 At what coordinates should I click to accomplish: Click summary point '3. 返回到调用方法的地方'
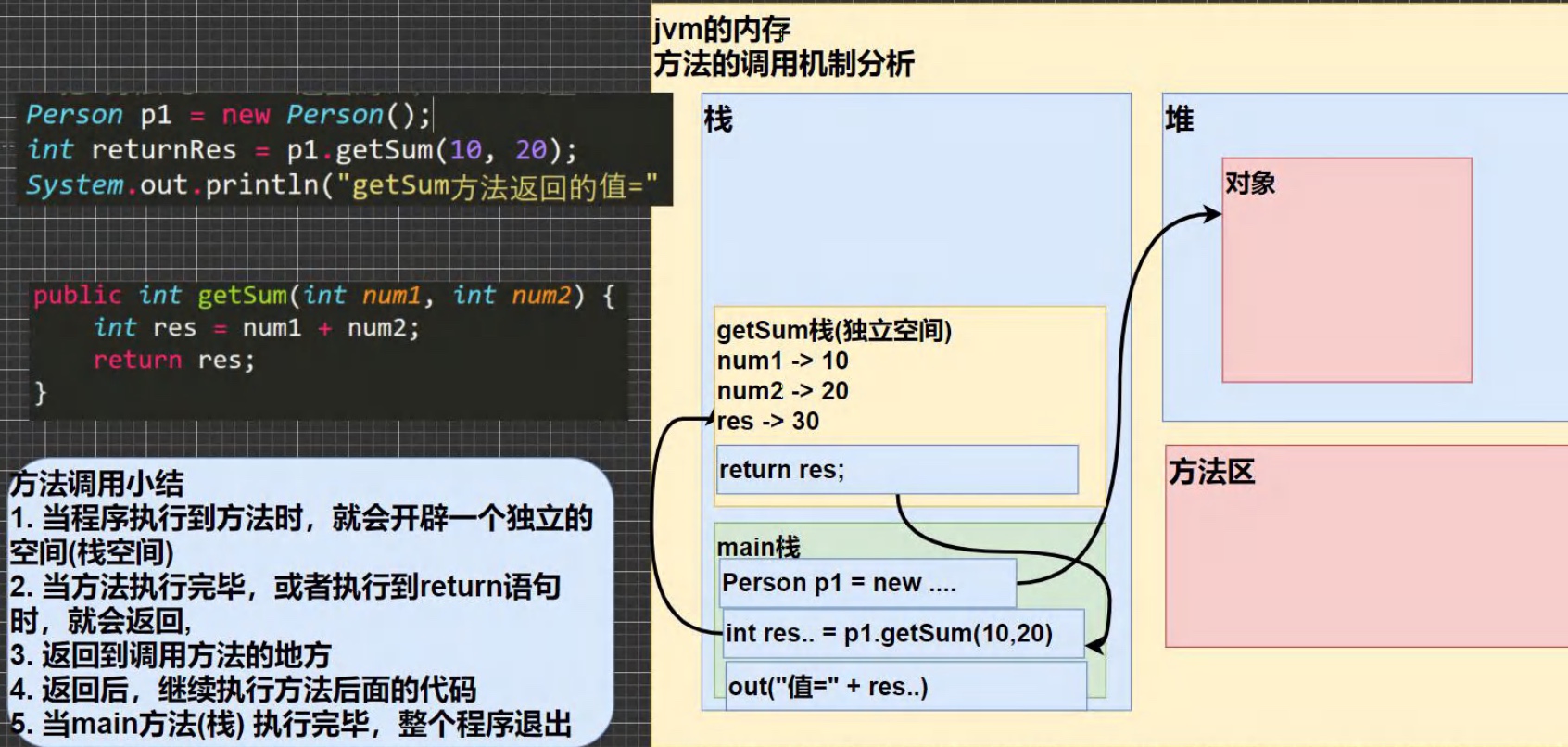tap(171, 655)
